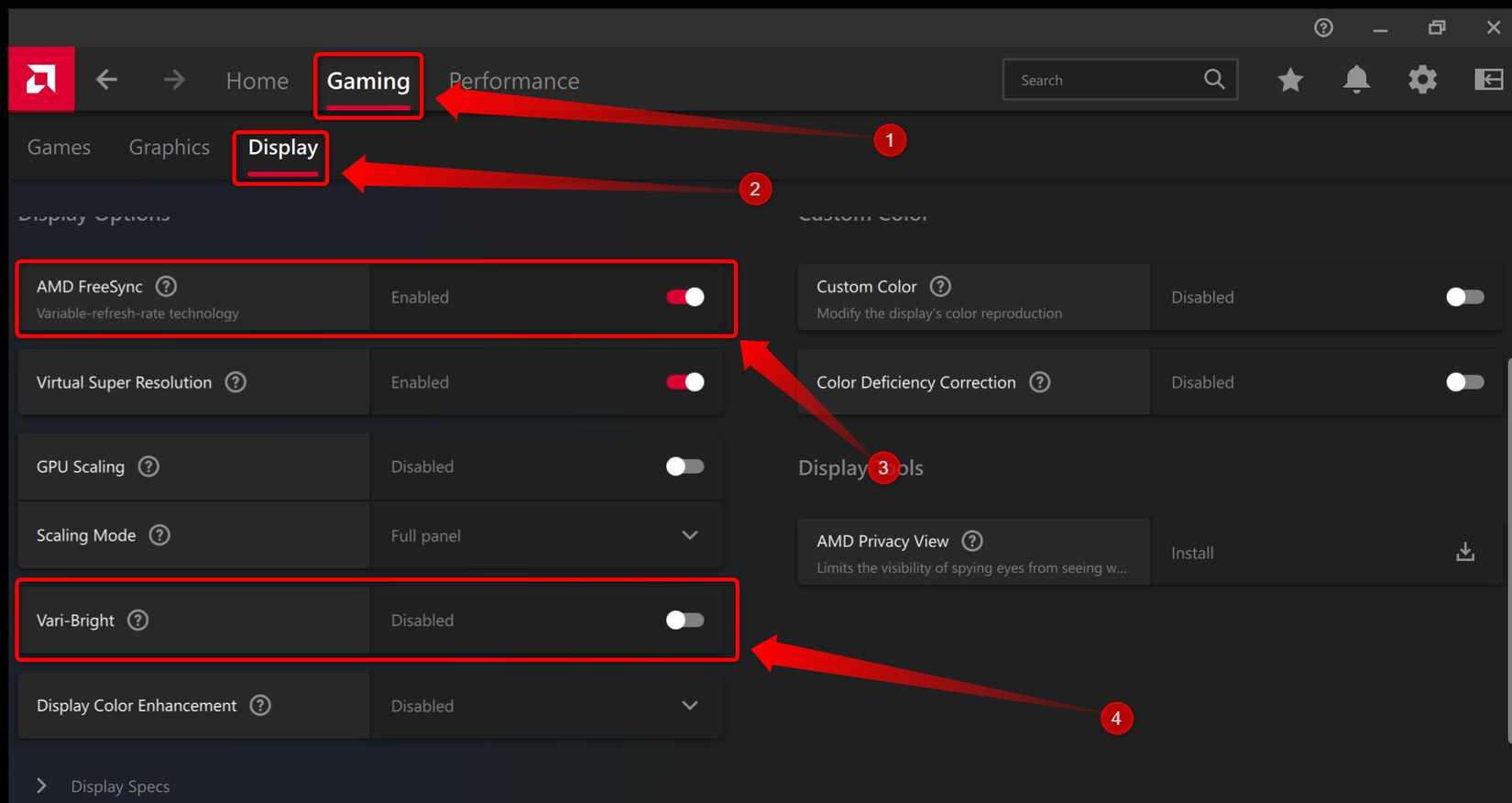Show help for GPU Scaling

pos(148,467)
